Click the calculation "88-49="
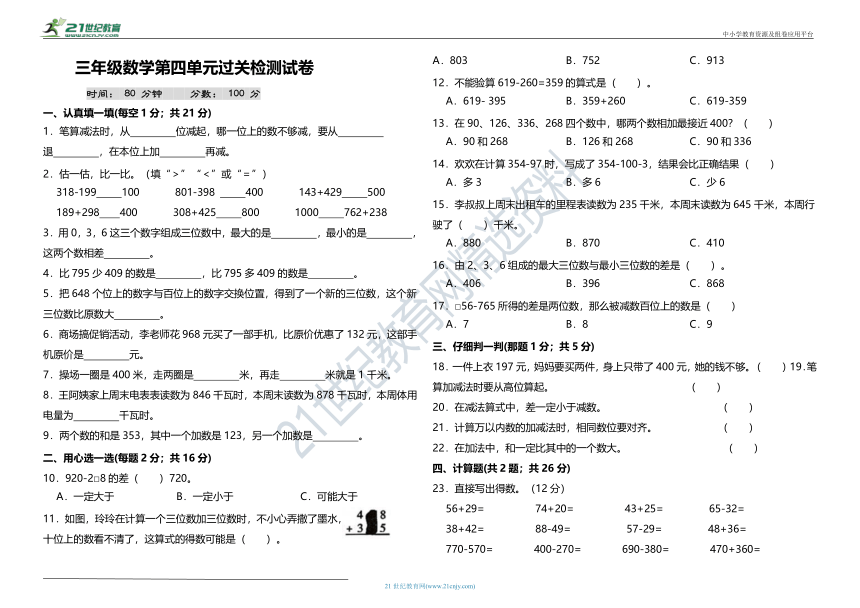This screenshot has width=860, height=608. 553,529
